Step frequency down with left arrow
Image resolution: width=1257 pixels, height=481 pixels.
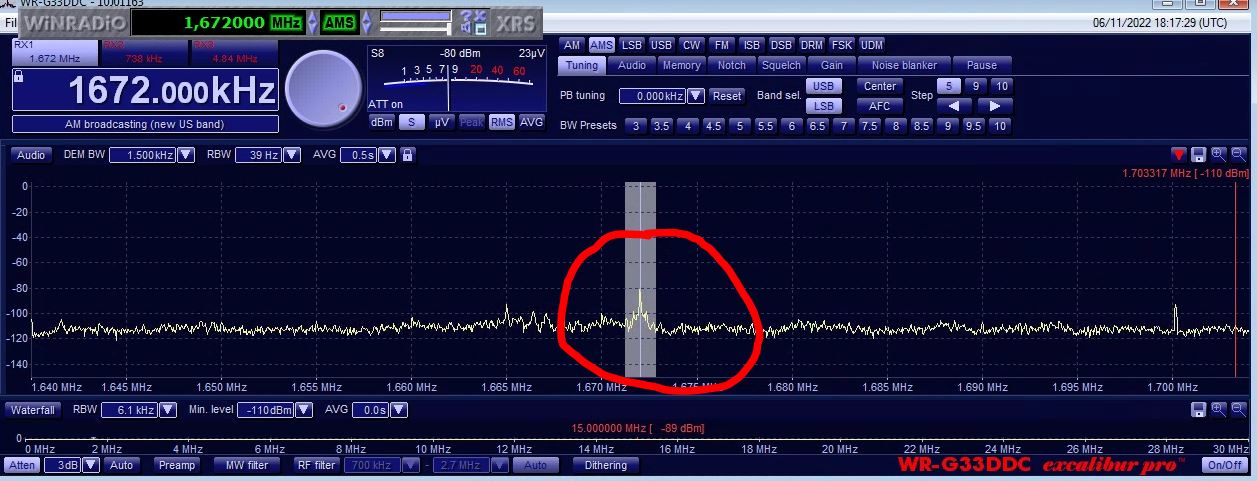(954, 105)
